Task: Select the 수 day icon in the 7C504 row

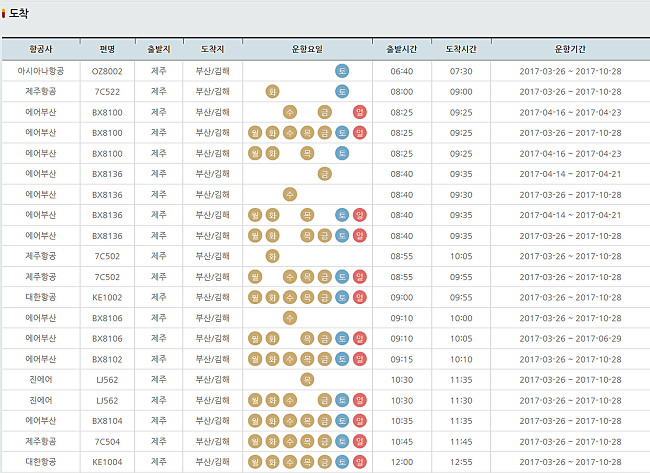Action: click(x=290, y=441)
